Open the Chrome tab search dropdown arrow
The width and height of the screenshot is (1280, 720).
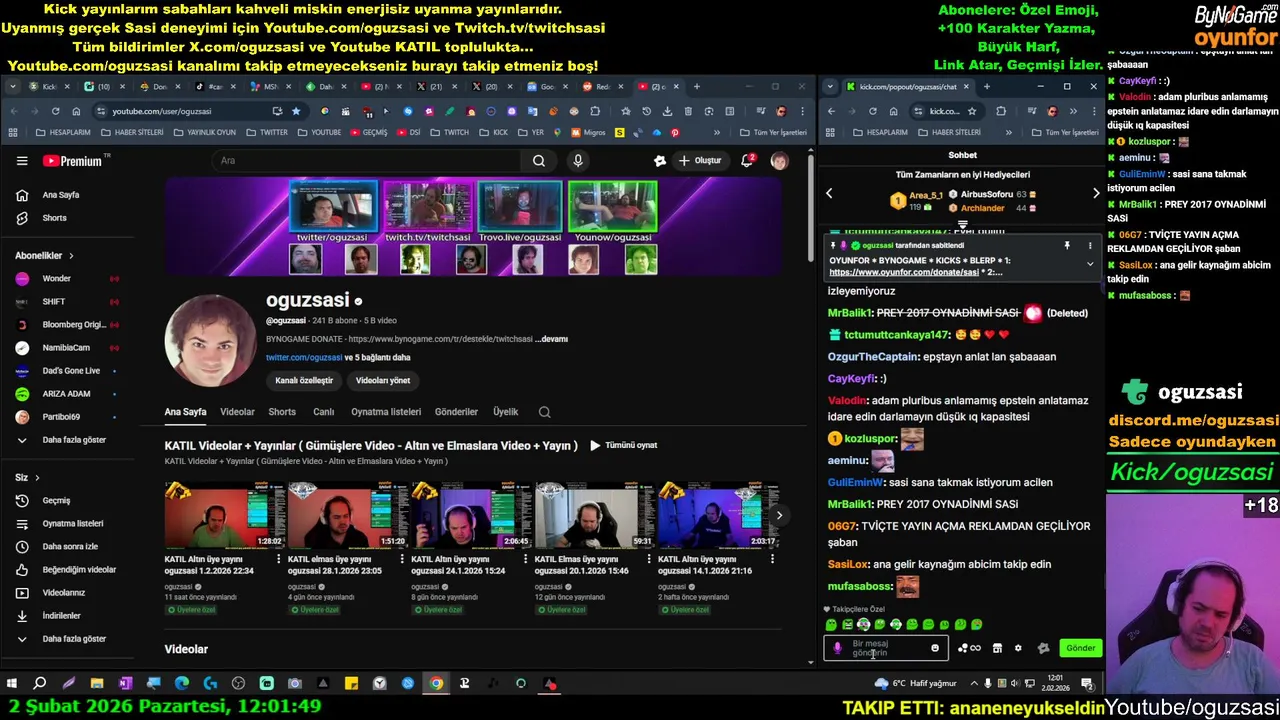pyautogui.click(x=12, y=87)
